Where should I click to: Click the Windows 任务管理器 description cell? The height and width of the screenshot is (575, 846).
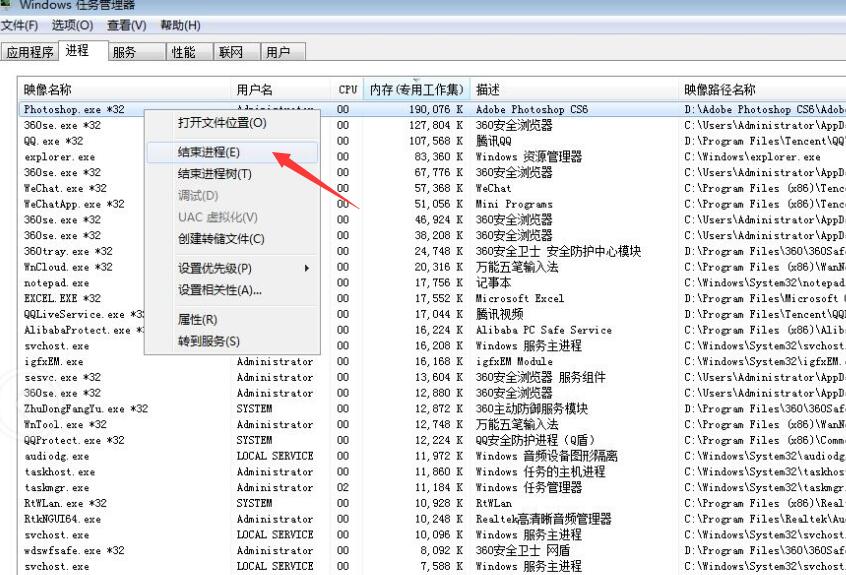(x=529, y=488)
